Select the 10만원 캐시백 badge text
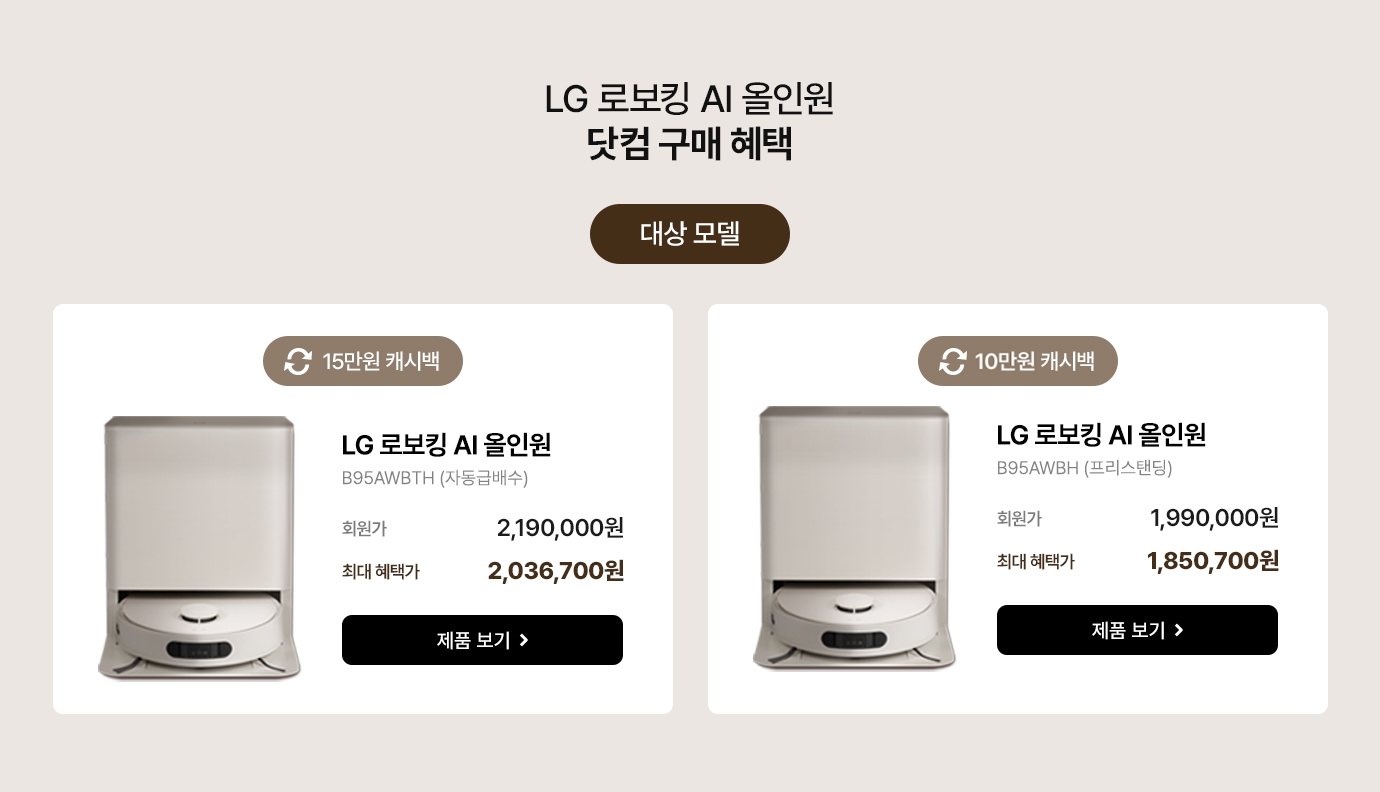Image resolution: width=1380 pixels, height=792 pixels. 1035,361
